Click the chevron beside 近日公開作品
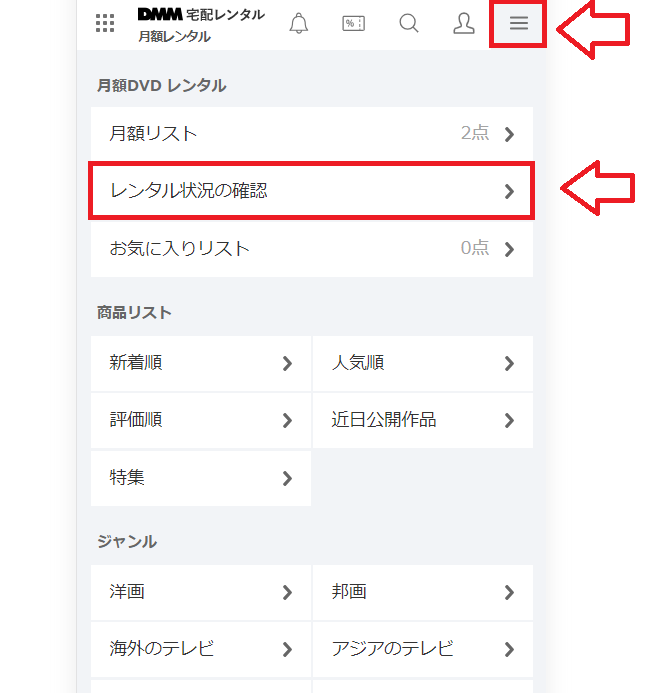The width and height of the screenshot is (657, 693). pyautogui.click(x=509, y=421)
